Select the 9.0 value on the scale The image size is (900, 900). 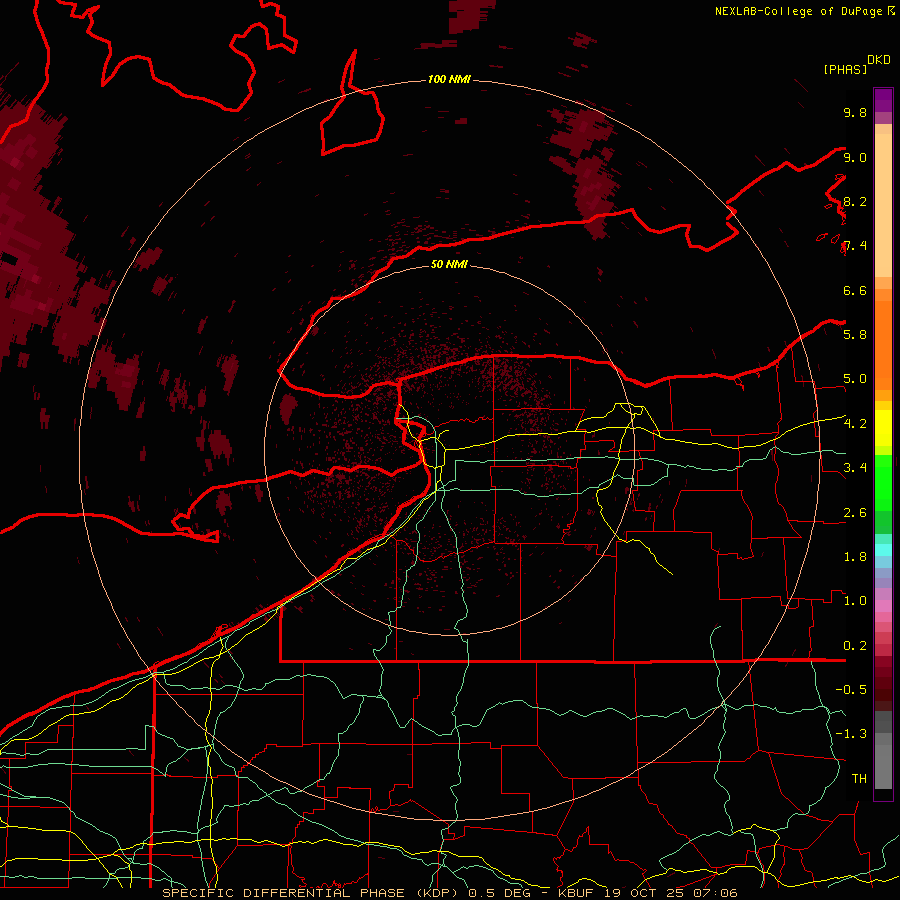point(855,157)
